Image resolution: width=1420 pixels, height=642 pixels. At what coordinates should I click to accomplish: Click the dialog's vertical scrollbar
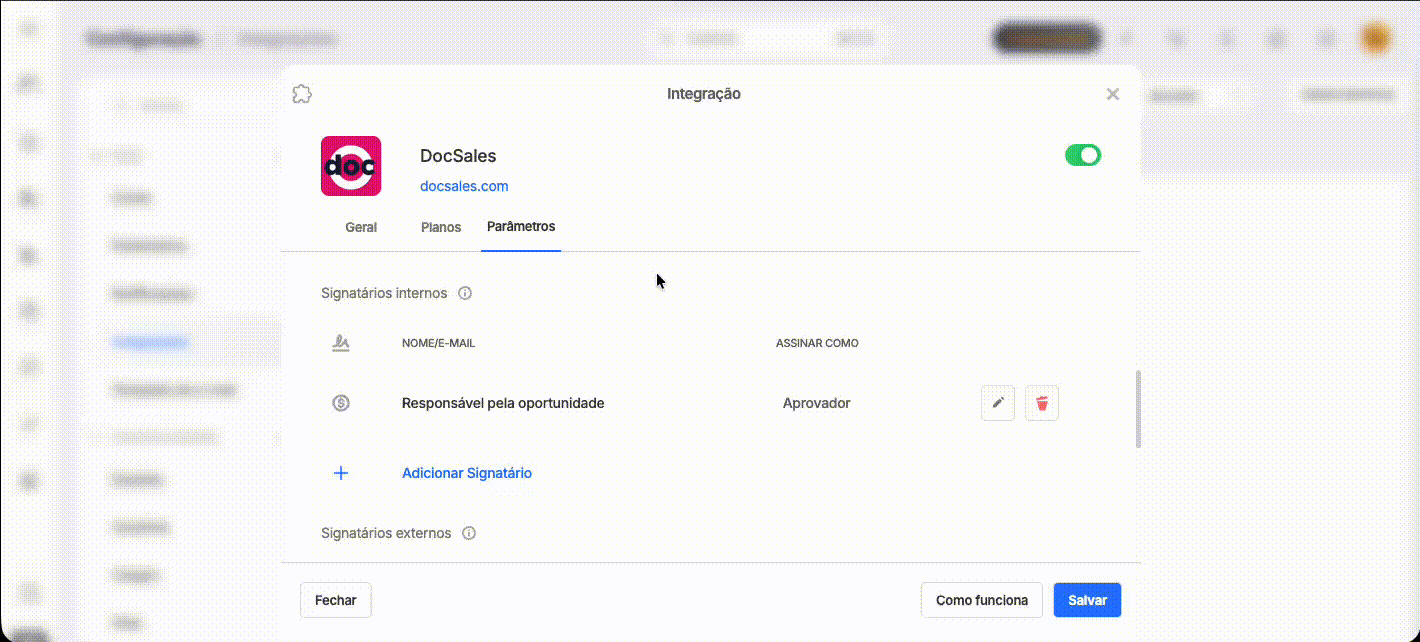1138,410
